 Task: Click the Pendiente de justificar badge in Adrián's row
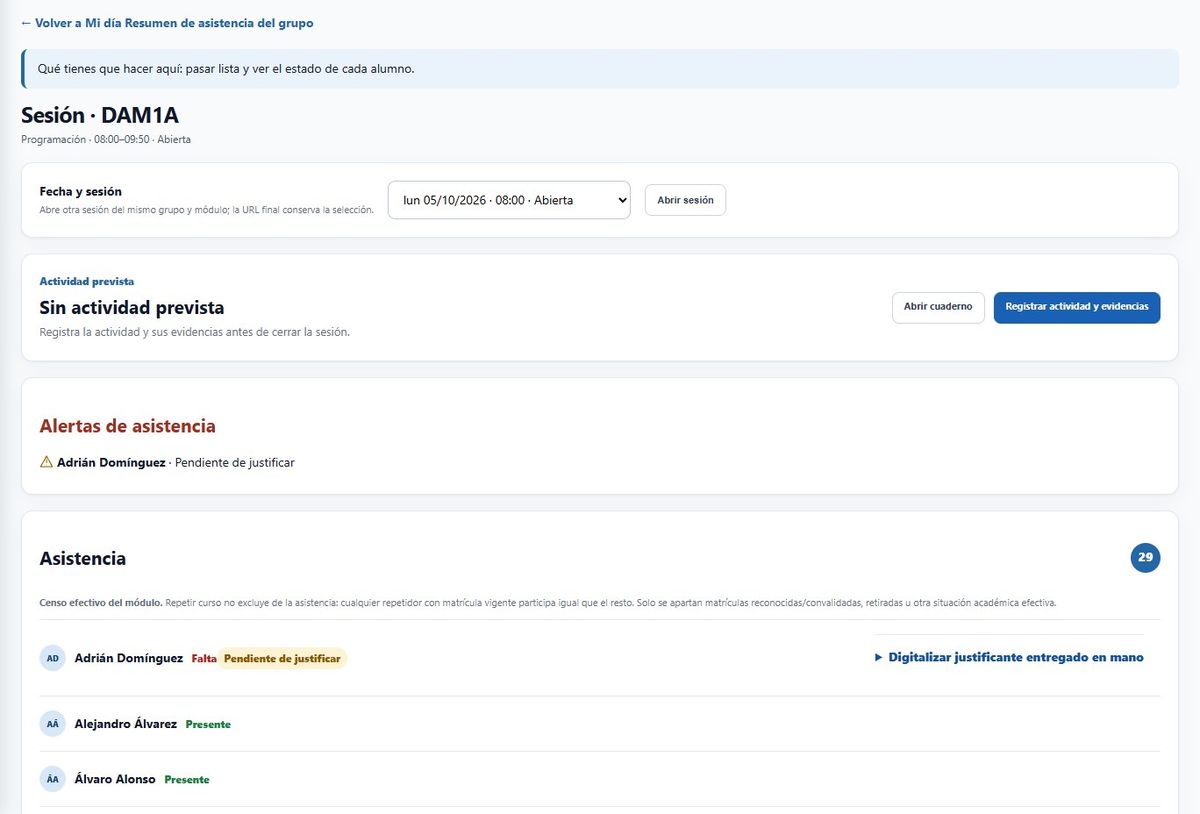point(282,658)
